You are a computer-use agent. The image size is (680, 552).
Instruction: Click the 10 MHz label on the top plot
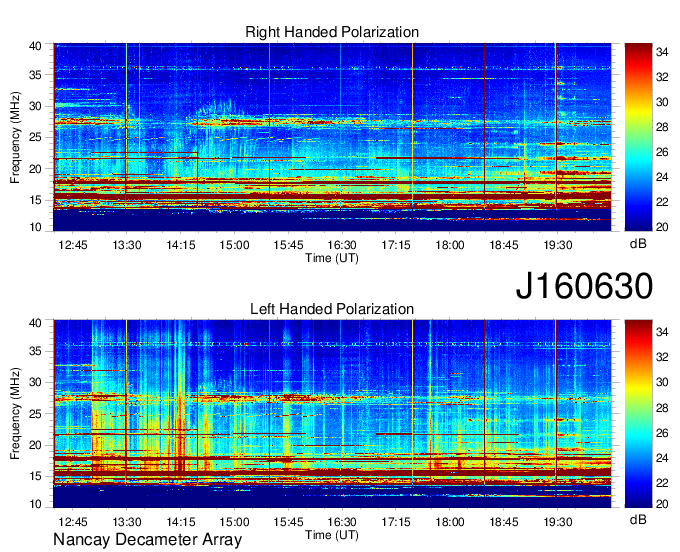pos(36,227)
